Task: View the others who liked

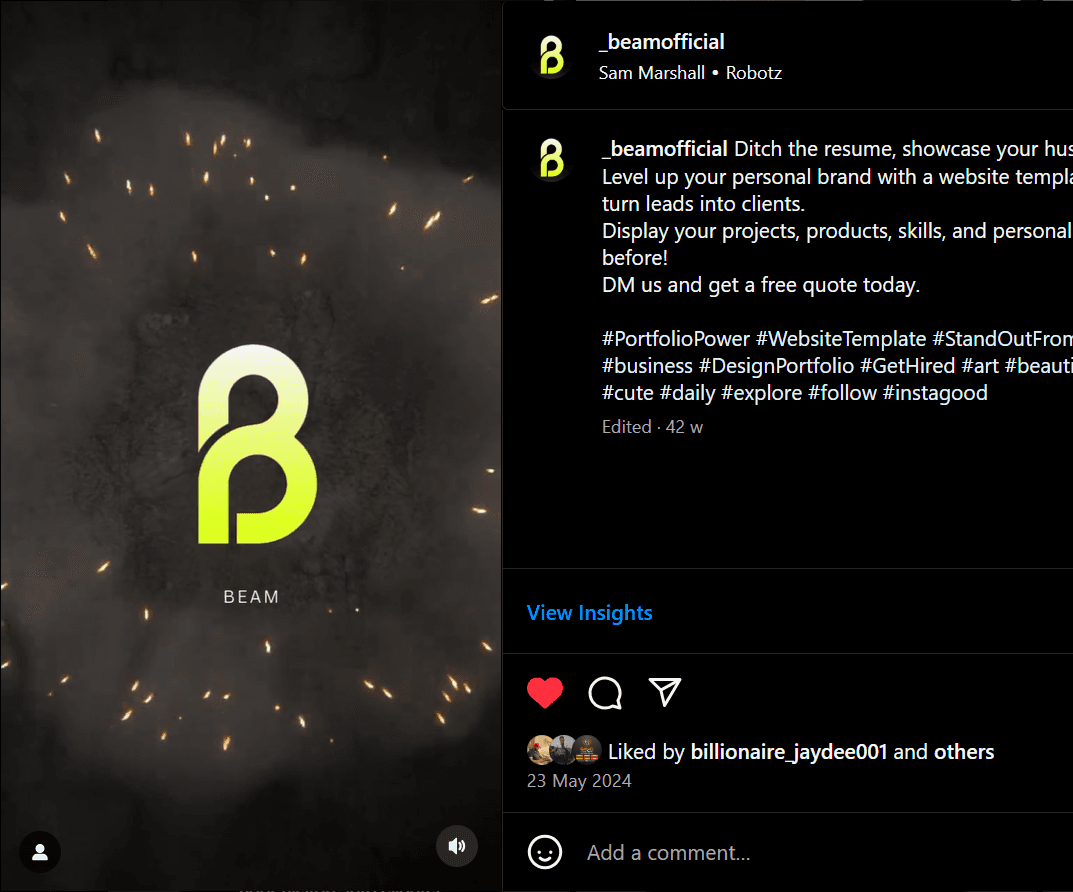Action: point(964,751)
